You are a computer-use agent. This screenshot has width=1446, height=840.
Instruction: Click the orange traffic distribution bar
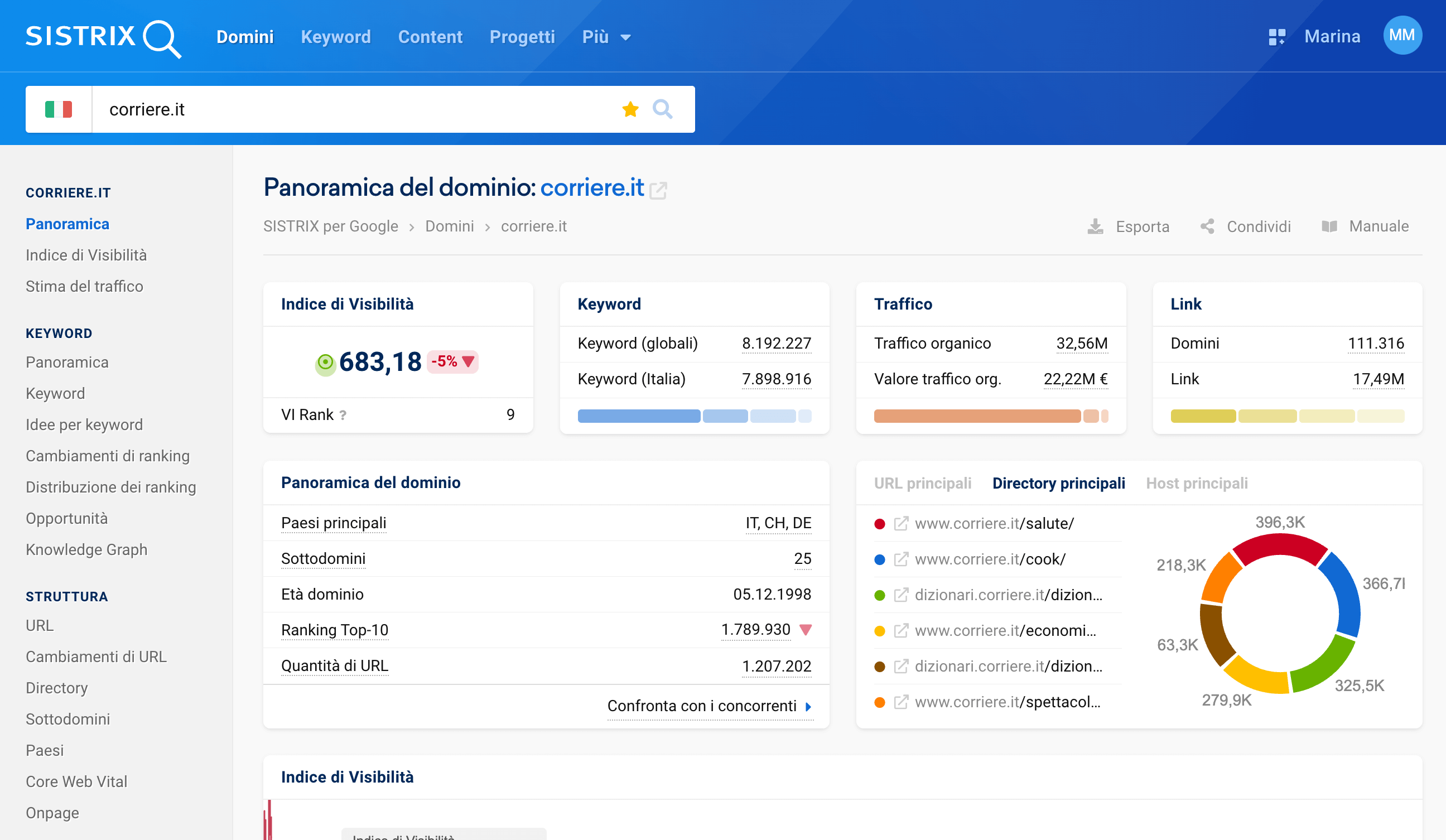977,416
